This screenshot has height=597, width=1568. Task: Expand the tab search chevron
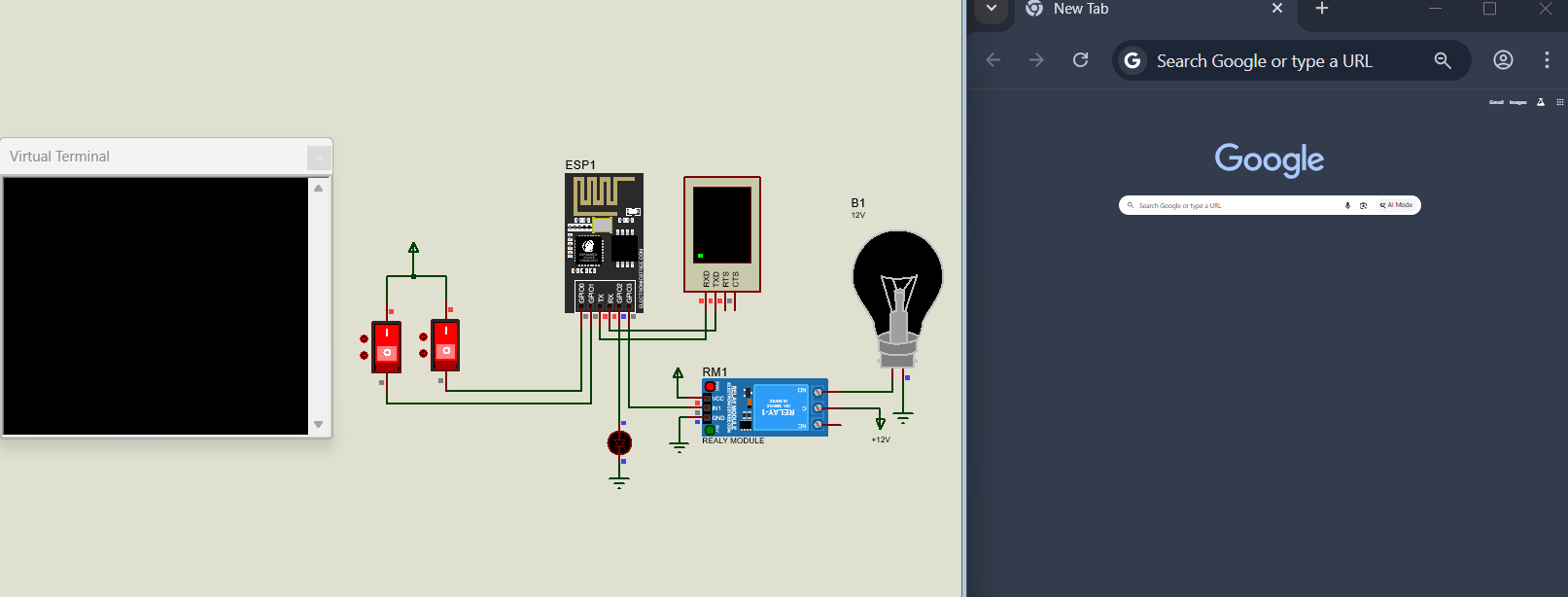(991, 9)
